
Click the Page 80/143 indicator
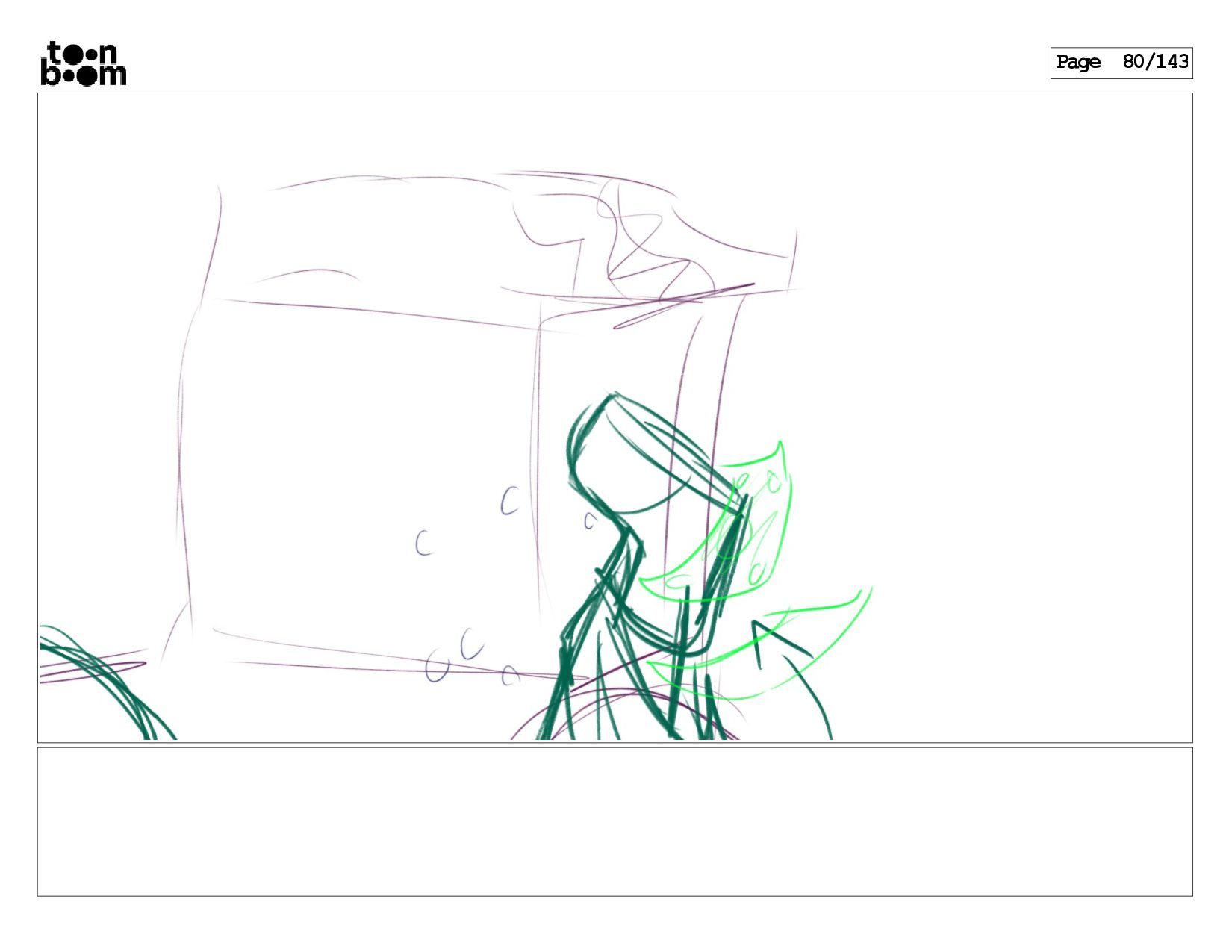(1121, 63)
